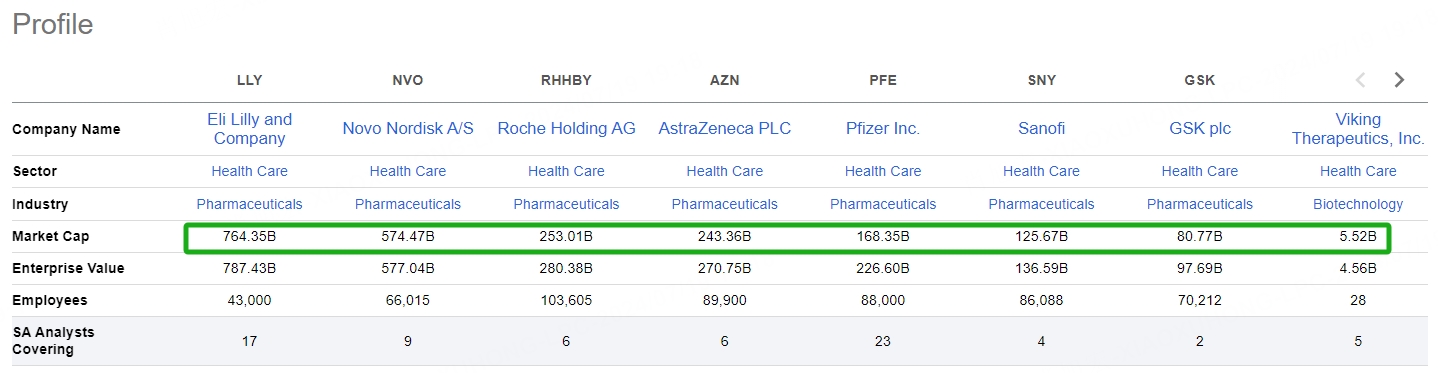Open Roche Holding AG company page
Viewport: 1438px width, 373px height.
tap(566, 129)
